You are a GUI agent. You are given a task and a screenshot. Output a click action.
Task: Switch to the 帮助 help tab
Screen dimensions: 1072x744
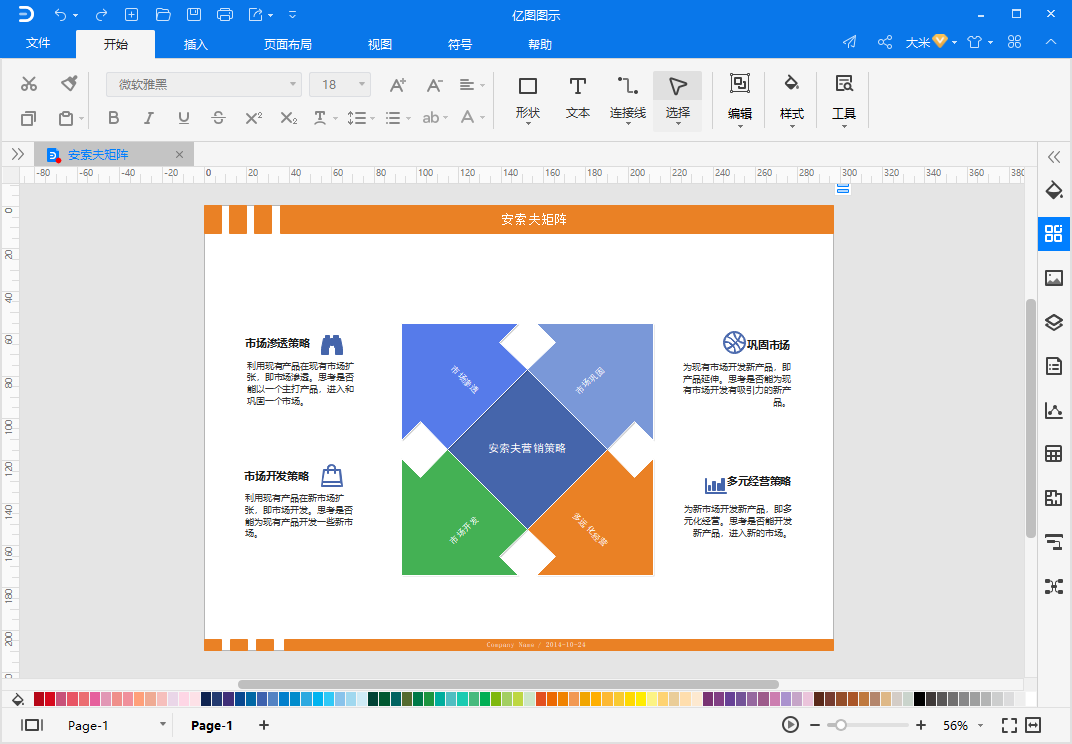539,44
